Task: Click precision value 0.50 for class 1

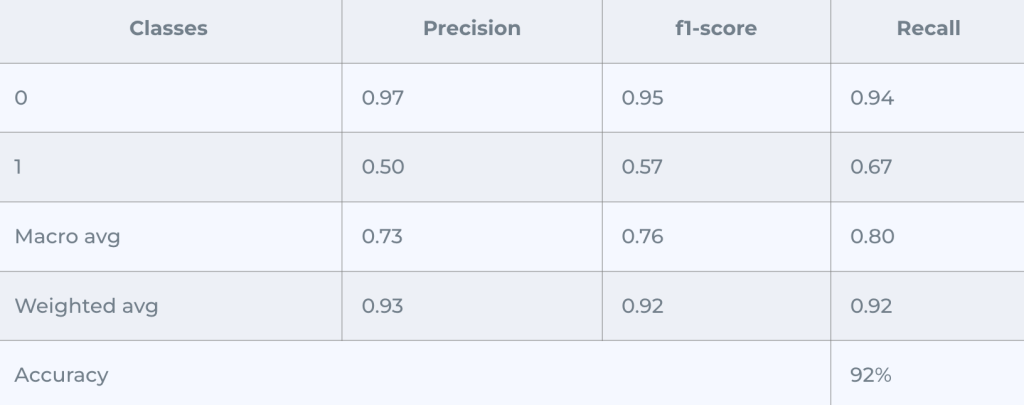Action: [383, 167]
